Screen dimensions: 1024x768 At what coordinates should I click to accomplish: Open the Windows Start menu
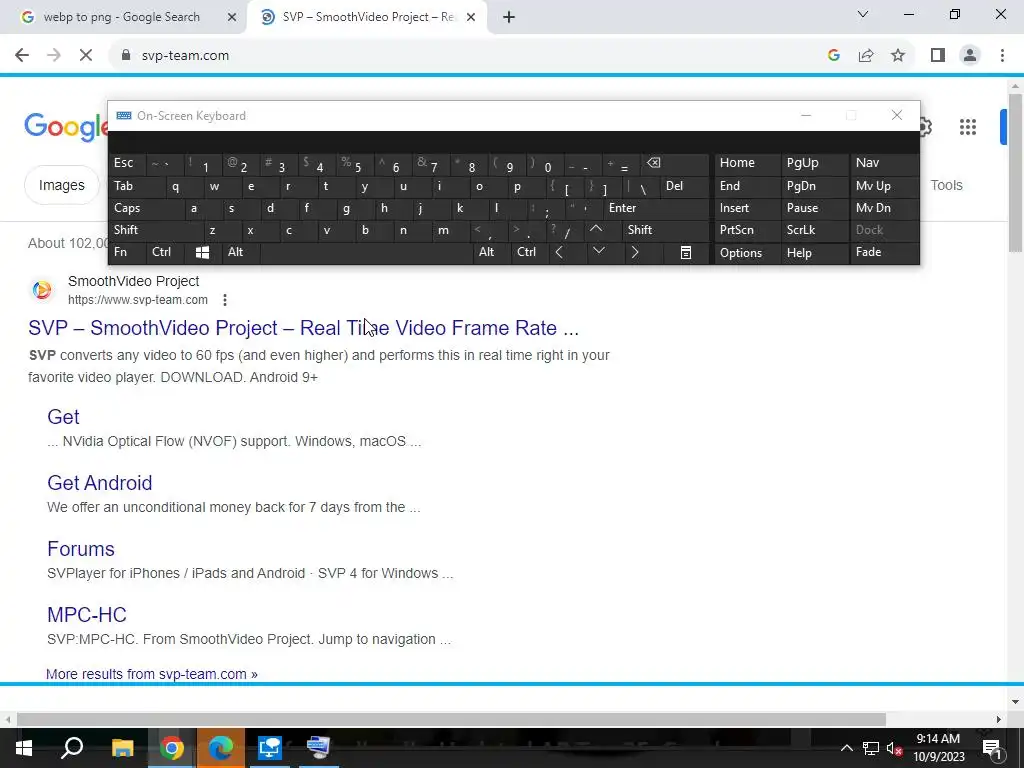tap(24, 748)
